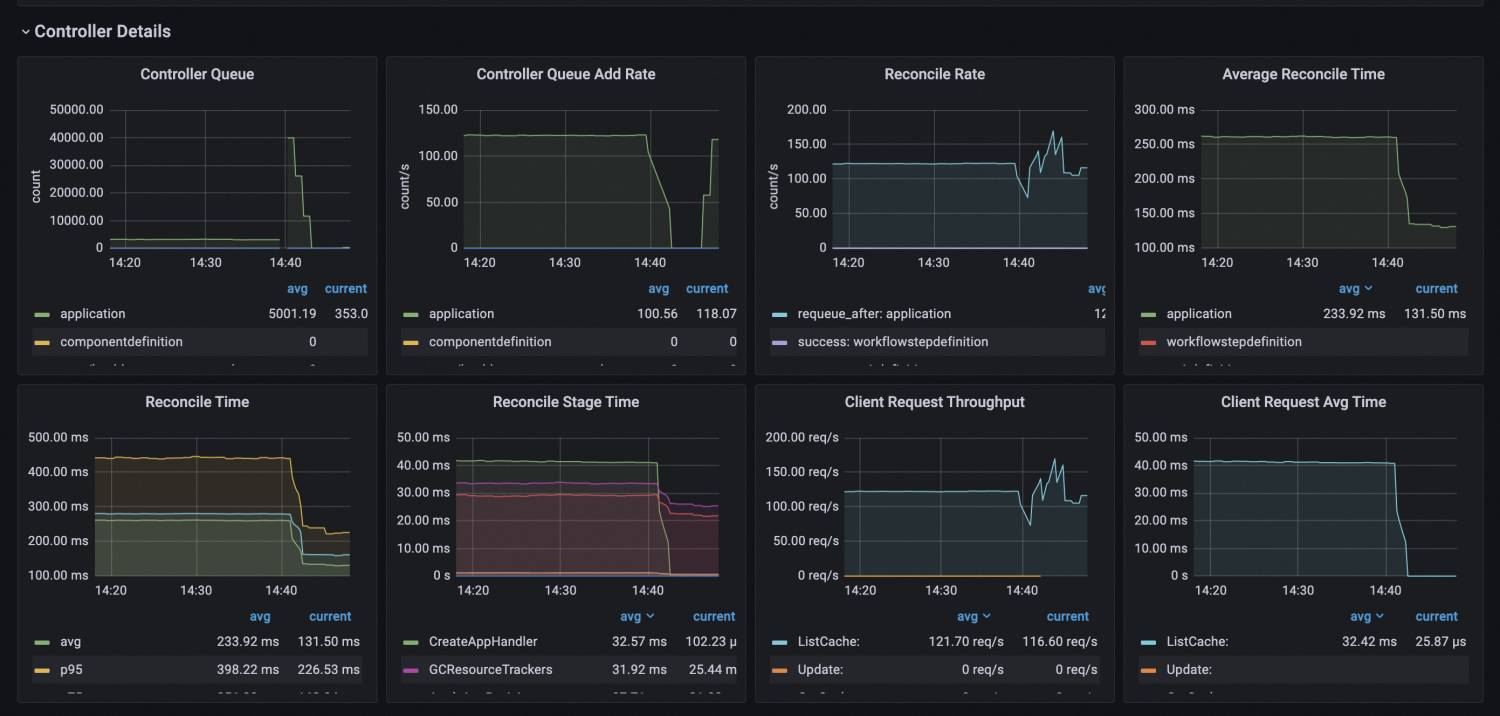Sort Average Reconcile Time legend by current column

(x=1437, y=289)
